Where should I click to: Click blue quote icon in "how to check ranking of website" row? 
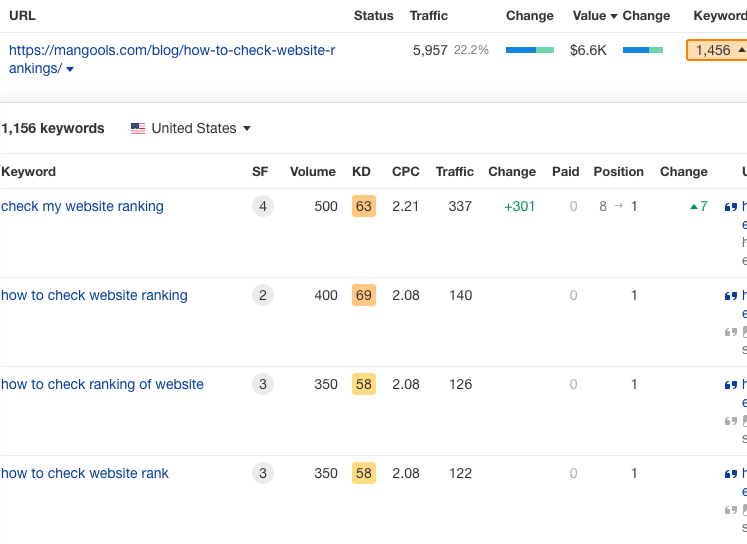tap(730, 385)
